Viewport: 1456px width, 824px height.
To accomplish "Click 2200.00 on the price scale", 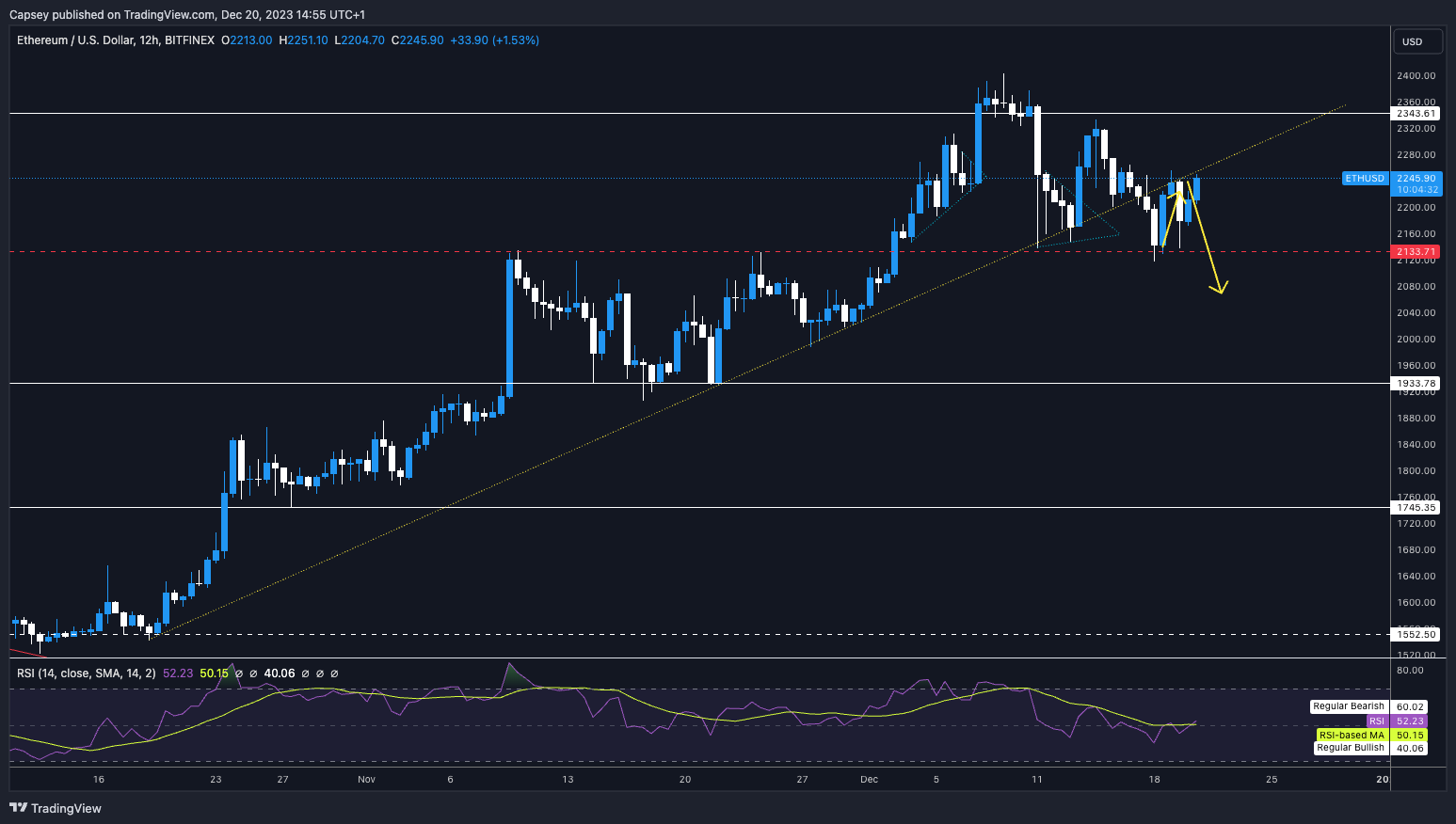I will coord(1416,207).
